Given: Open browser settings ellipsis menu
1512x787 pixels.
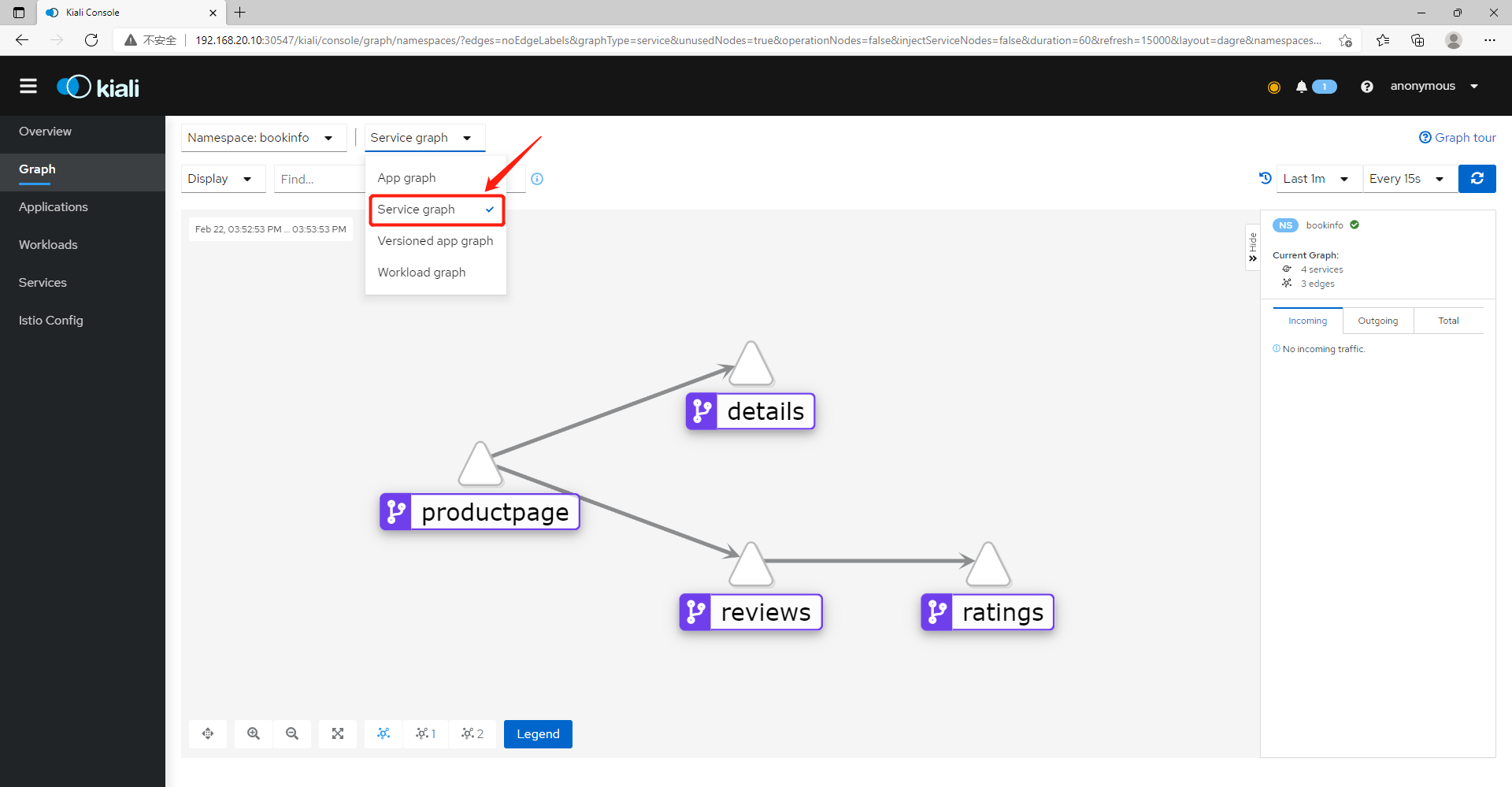Looking at the screenshot, I should click(1490, 40).
